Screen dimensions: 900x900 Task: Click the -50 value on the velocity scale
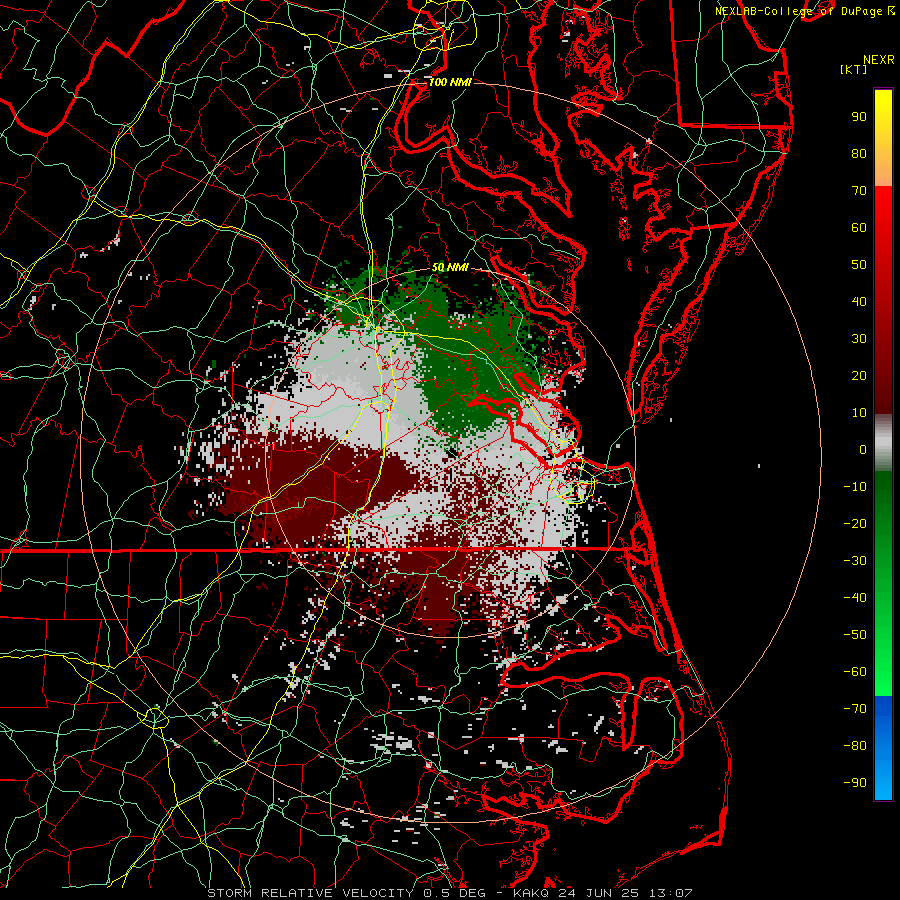coord(855,635)
